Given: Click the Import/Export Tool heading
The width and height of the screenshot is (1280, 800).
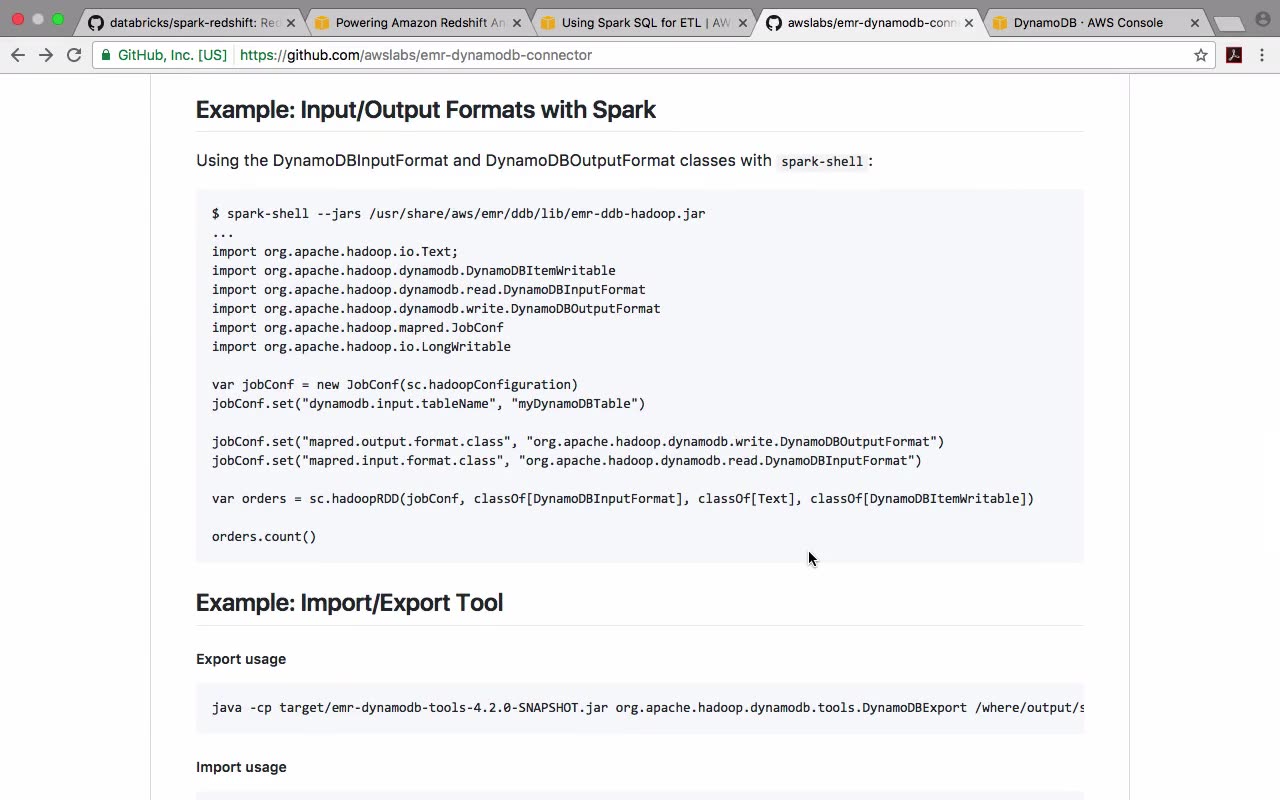Looking at the screenshot, I should tap(349, 602).
